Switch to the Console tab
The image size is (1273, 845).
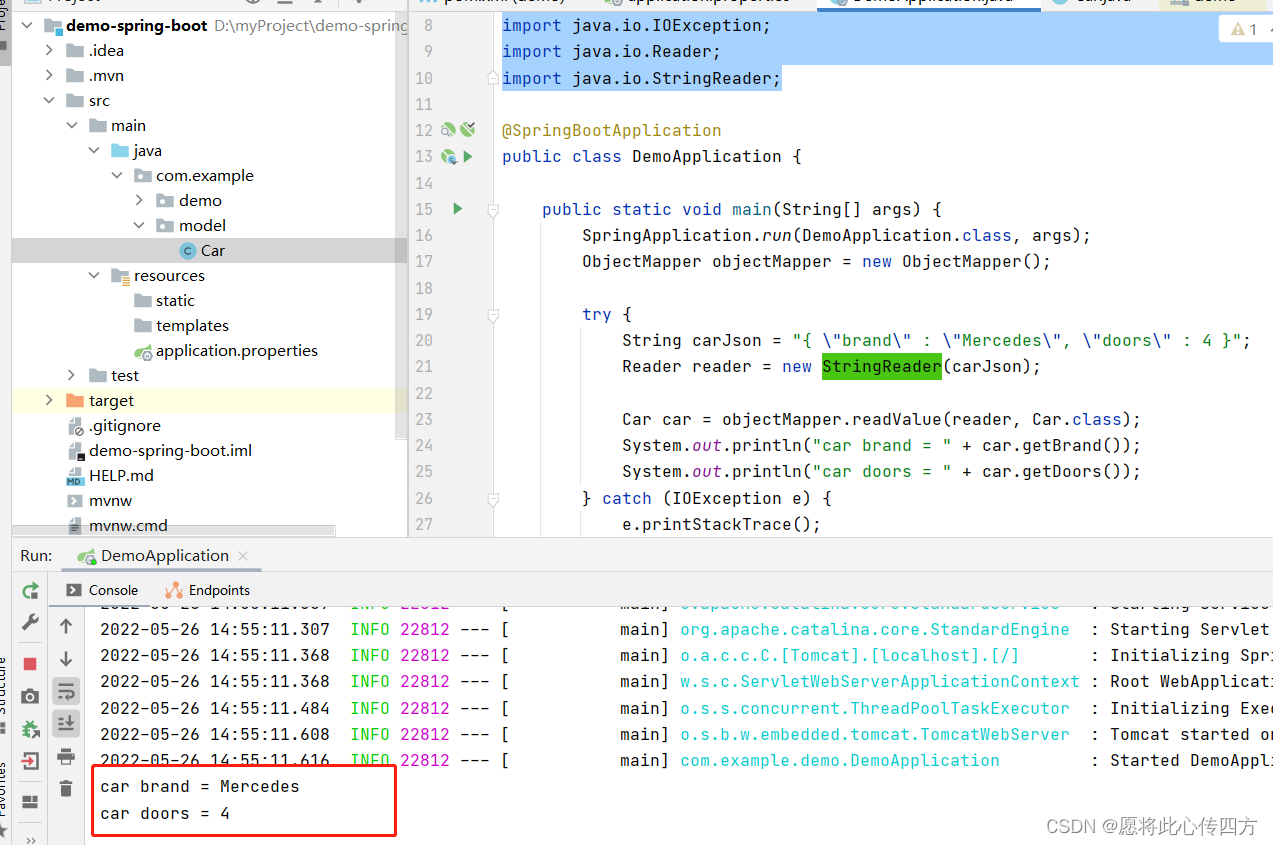click(103, 590)
